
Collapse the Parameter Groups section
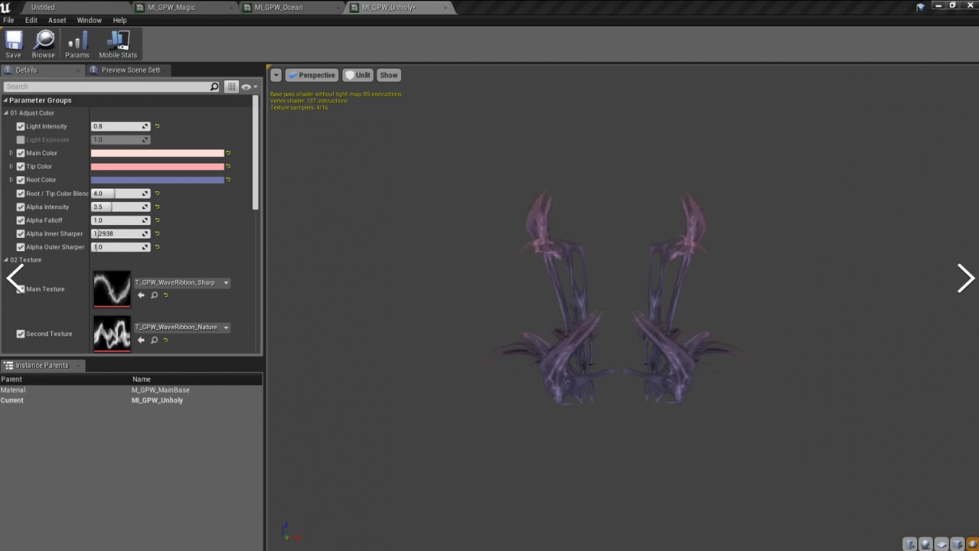point(6,100)
